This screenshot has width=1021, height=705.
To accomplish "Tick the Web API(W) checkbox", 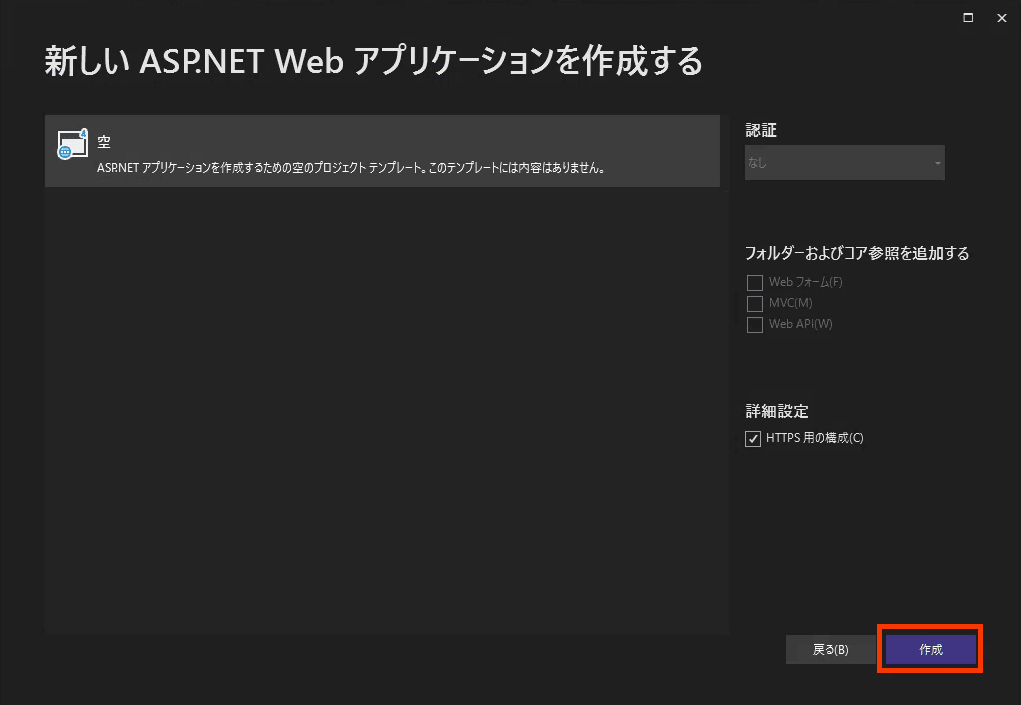I will [x=755, y=324].
